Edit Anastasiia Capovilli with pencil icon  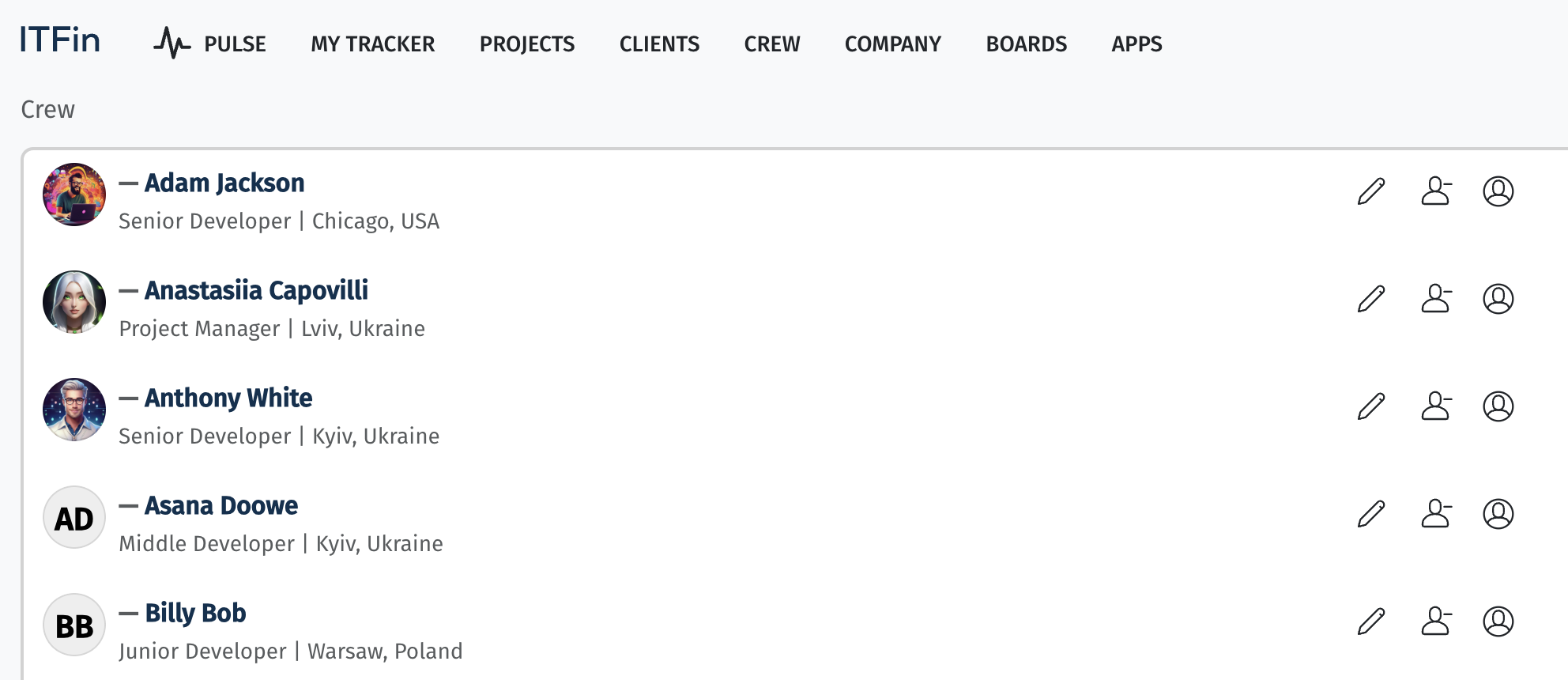tap(1371, 299)
